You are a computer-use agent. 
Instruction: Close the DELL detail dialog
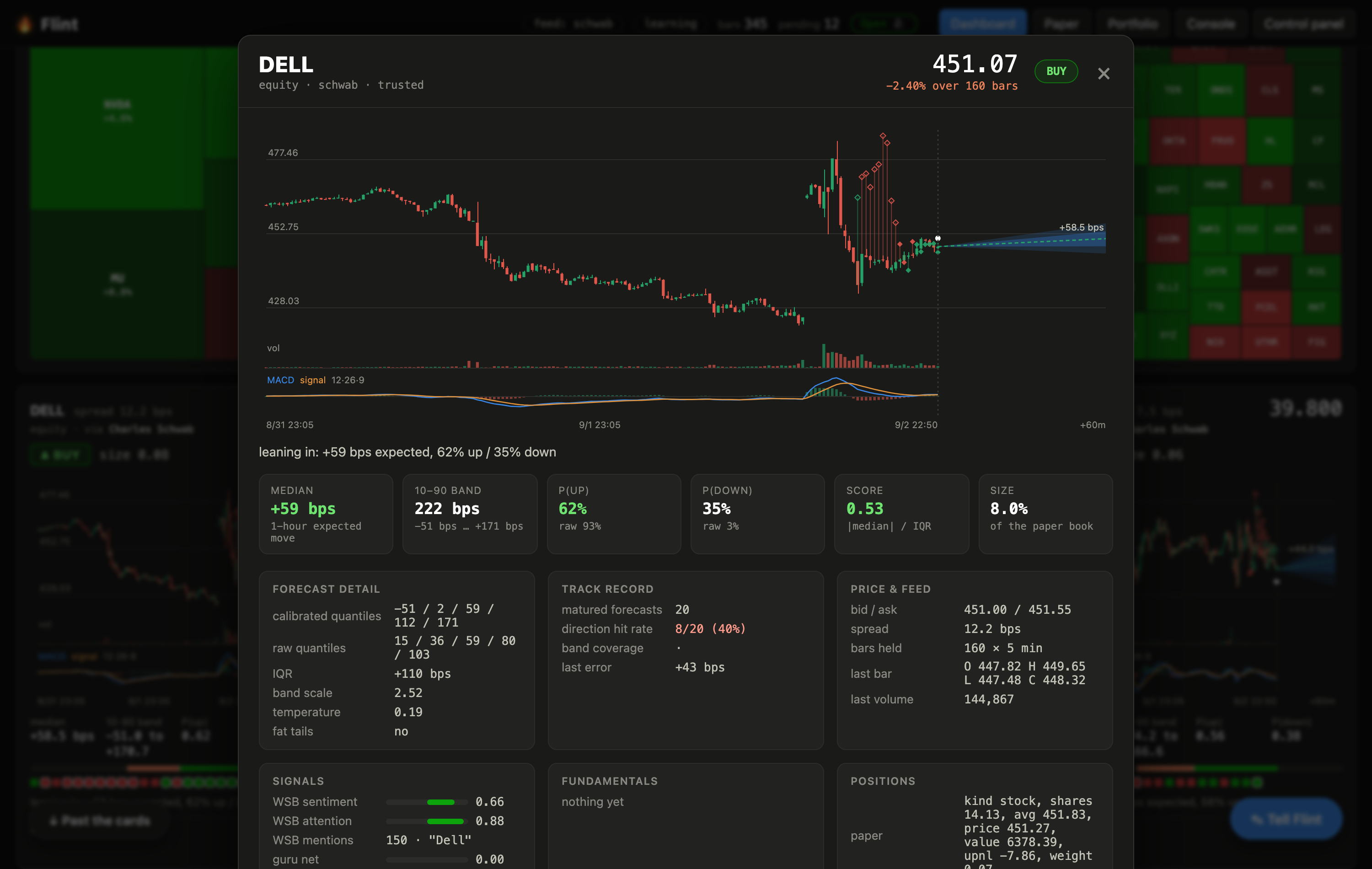[x=1103, y=74]
